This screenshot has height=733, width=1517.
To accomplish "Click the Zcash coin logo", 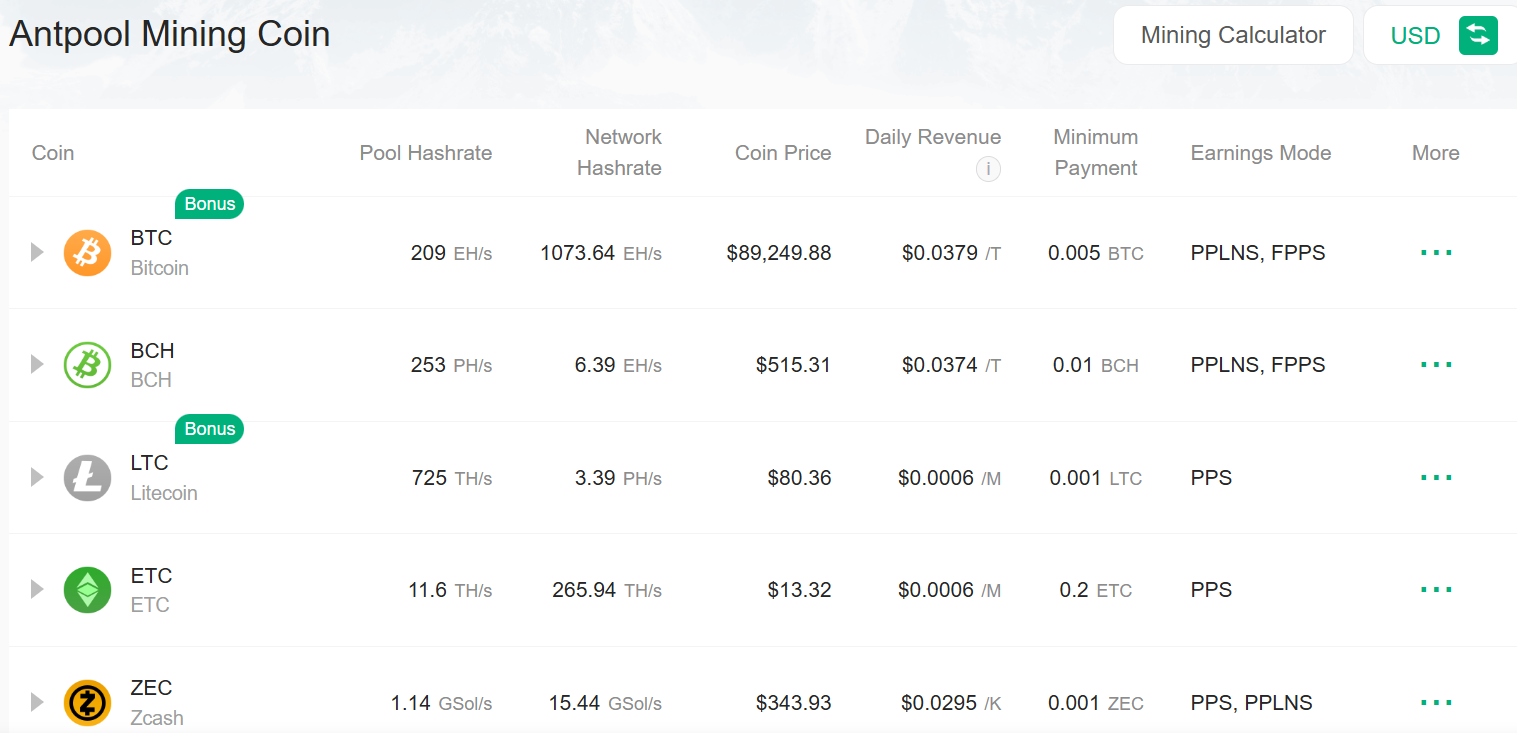I will (x=87, y=702).
